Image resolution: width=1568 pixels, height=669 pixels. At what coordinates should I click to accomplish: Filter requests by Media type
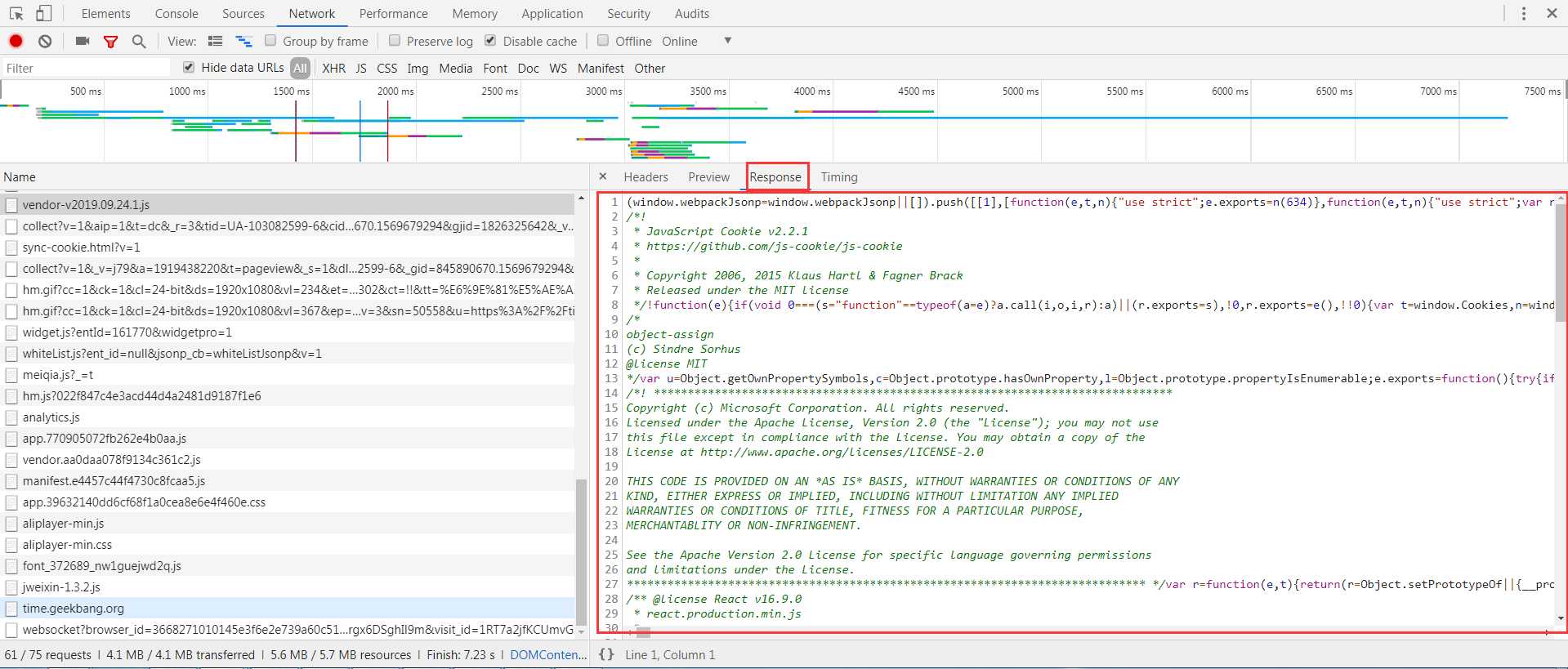[x=456, y=68]
